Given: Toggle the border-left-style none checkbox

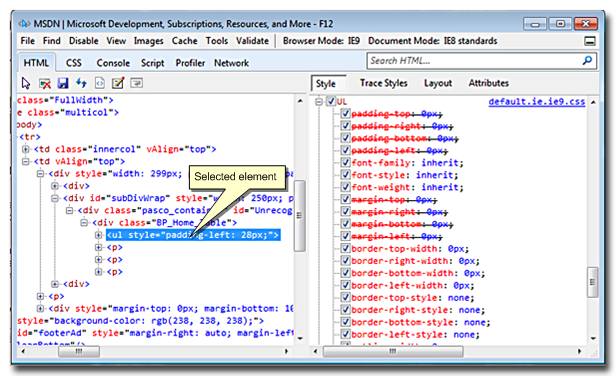Looking at the screenshot, I should click(x=345, y=335).
